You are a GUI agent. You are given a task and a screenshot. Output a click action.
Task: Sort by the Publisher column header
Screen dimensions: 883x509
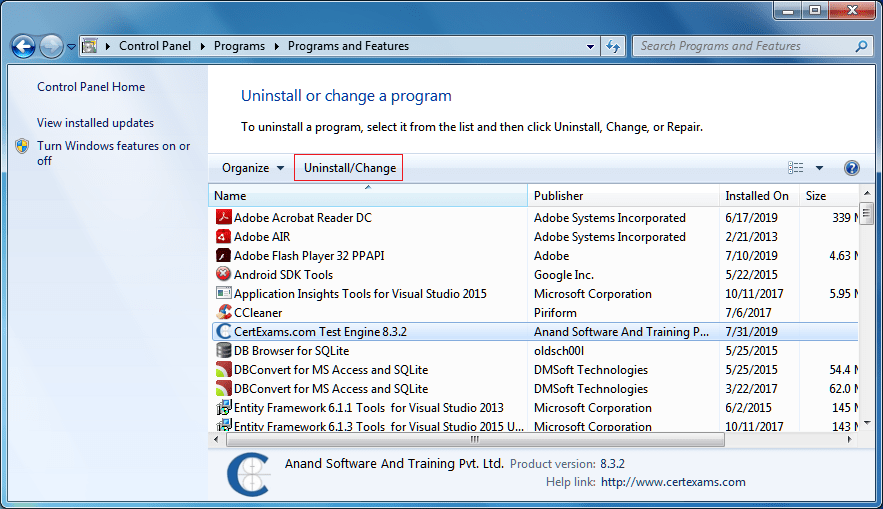tap(623, 195)
